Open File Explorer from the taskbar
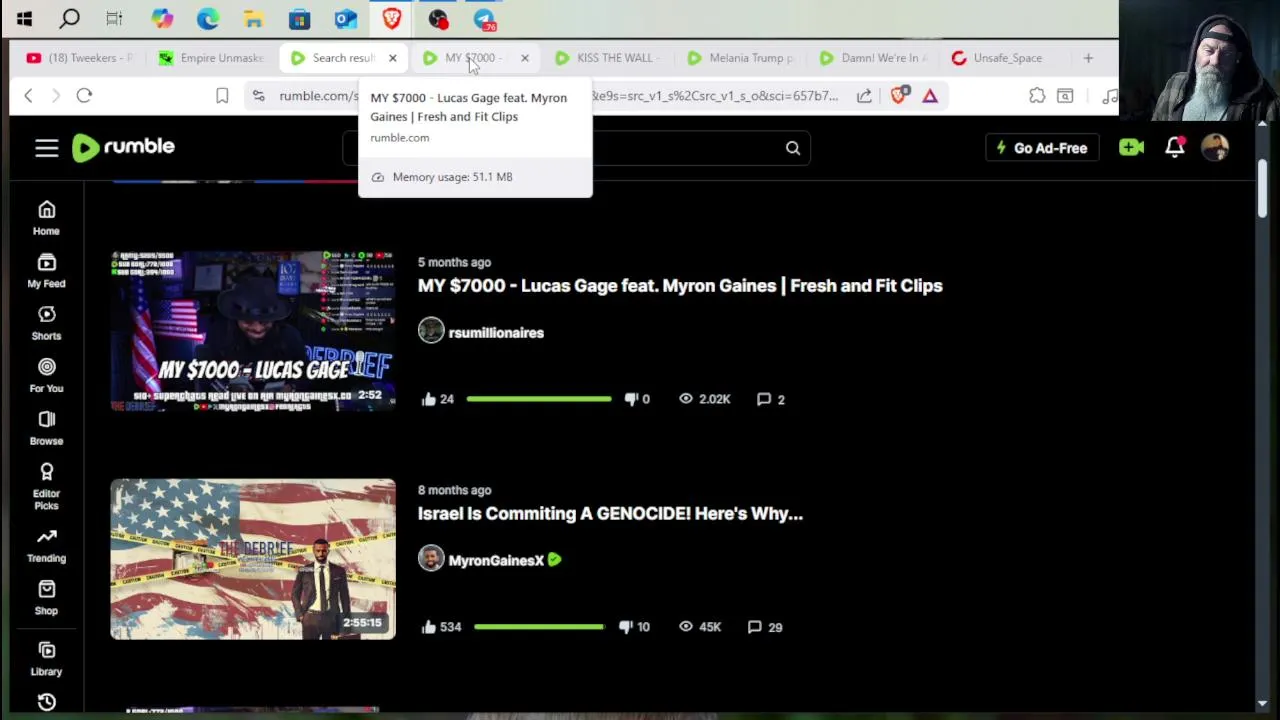Image resolution: width=1280 pixels, height=720 pixels. [253, 18]
